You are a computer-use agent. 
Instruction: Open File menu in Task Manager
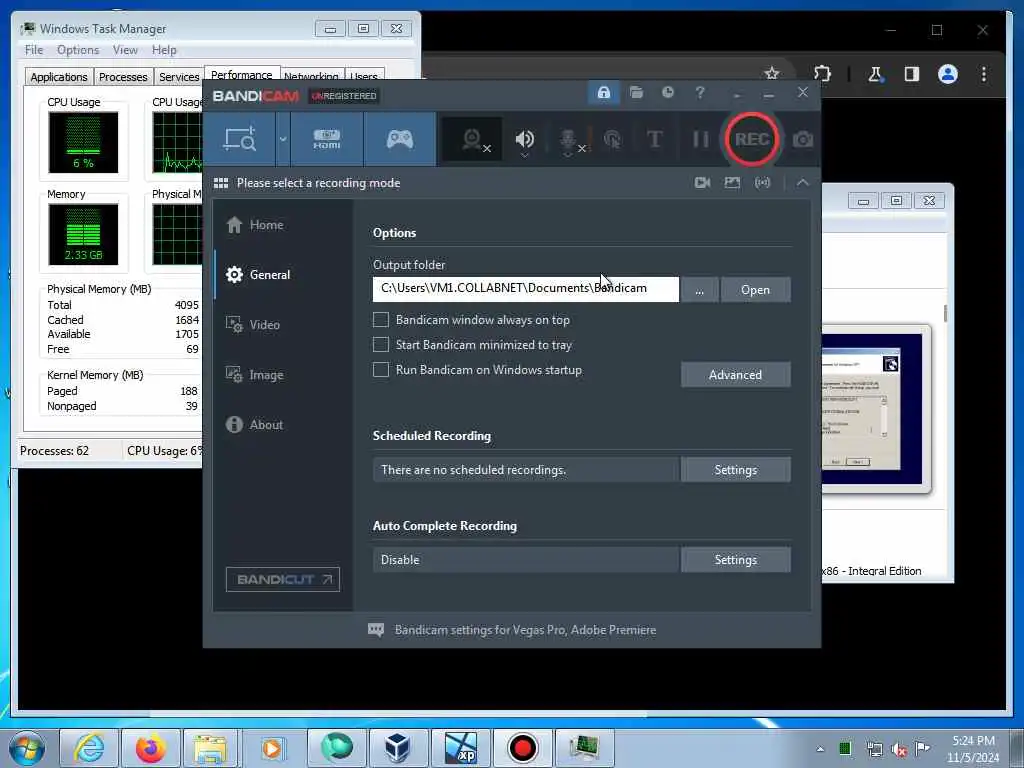pos(34,50)
